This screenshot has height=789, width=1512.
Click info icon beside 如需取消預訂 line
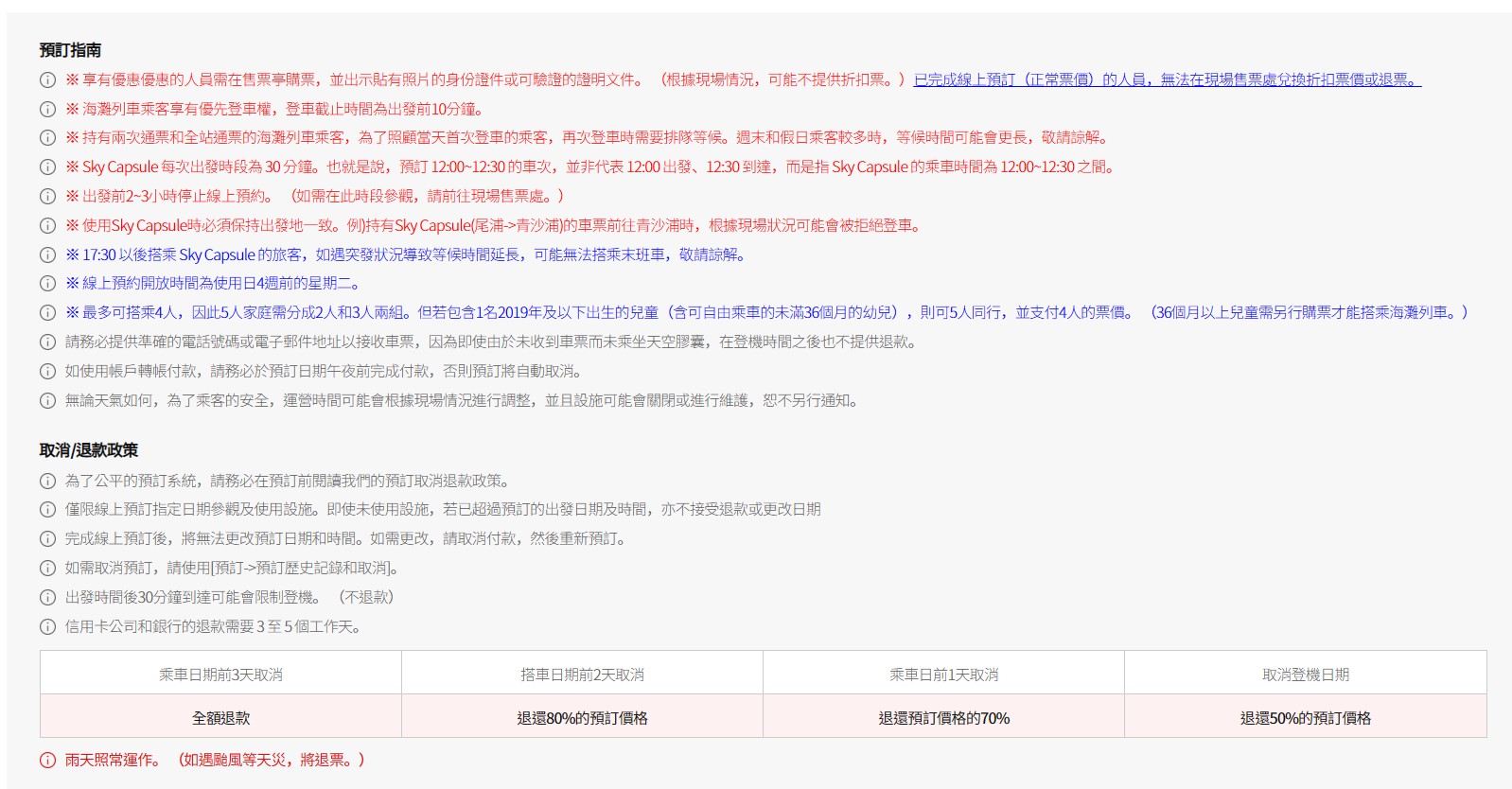[x=47, y=569]
